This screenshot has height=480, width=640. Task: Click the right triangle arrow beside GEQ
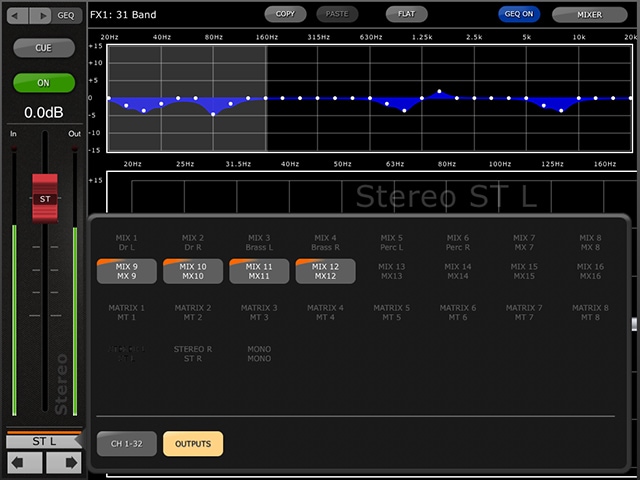pos(41,15)
